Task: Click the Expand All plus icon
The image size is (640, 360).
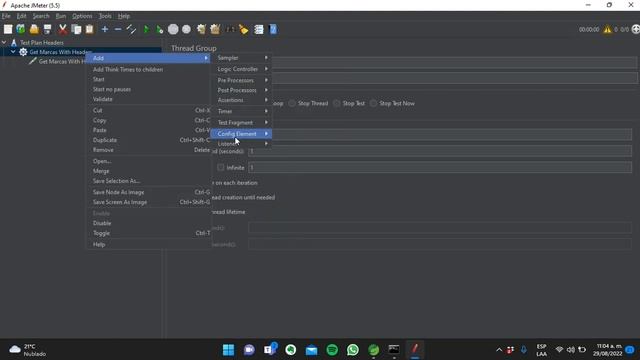Action: pos(104,29)
